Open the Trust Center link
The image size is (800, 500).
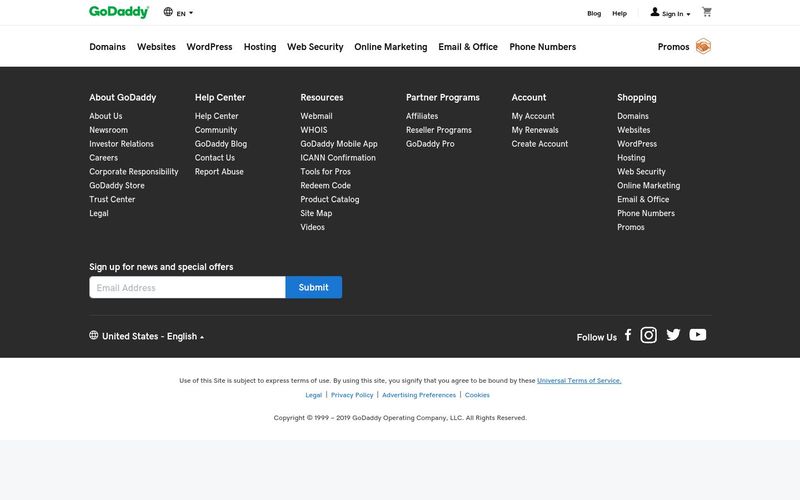pos(112,199)
